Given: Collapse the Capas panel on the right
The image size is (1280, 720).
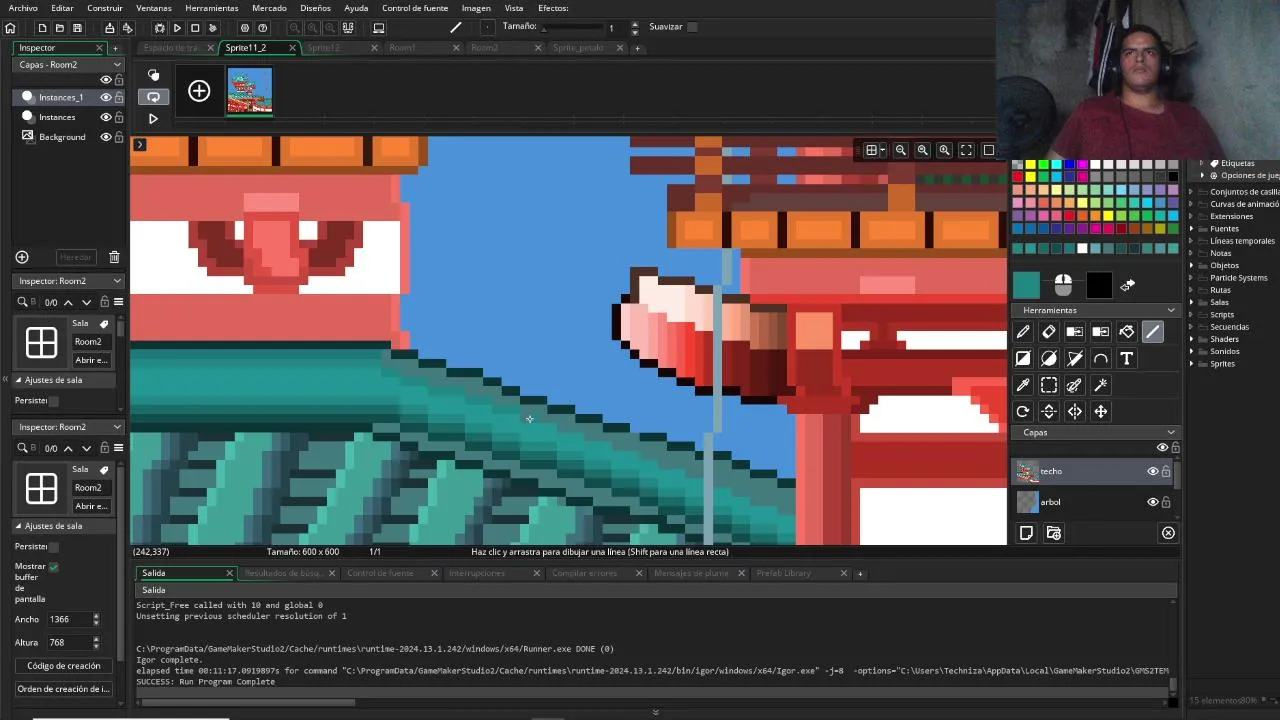Looking at the screenshot, I should [1171, 432].
